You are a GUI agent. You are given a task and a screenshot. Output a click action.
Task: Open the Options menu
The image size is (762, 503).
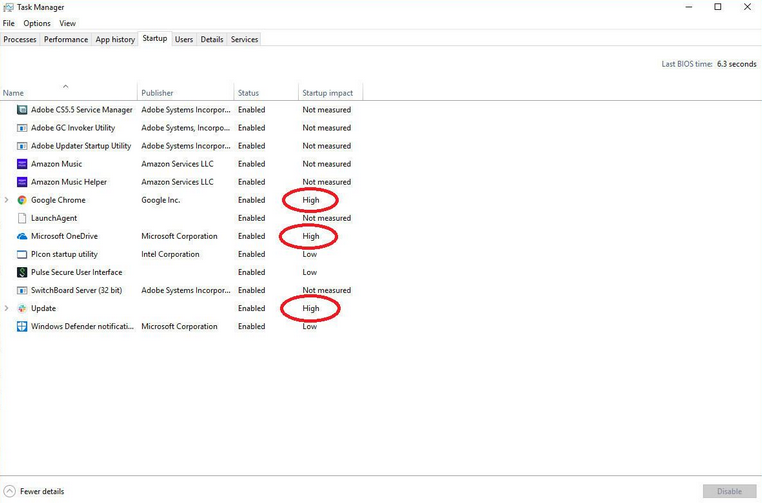(x=37, y=23)
